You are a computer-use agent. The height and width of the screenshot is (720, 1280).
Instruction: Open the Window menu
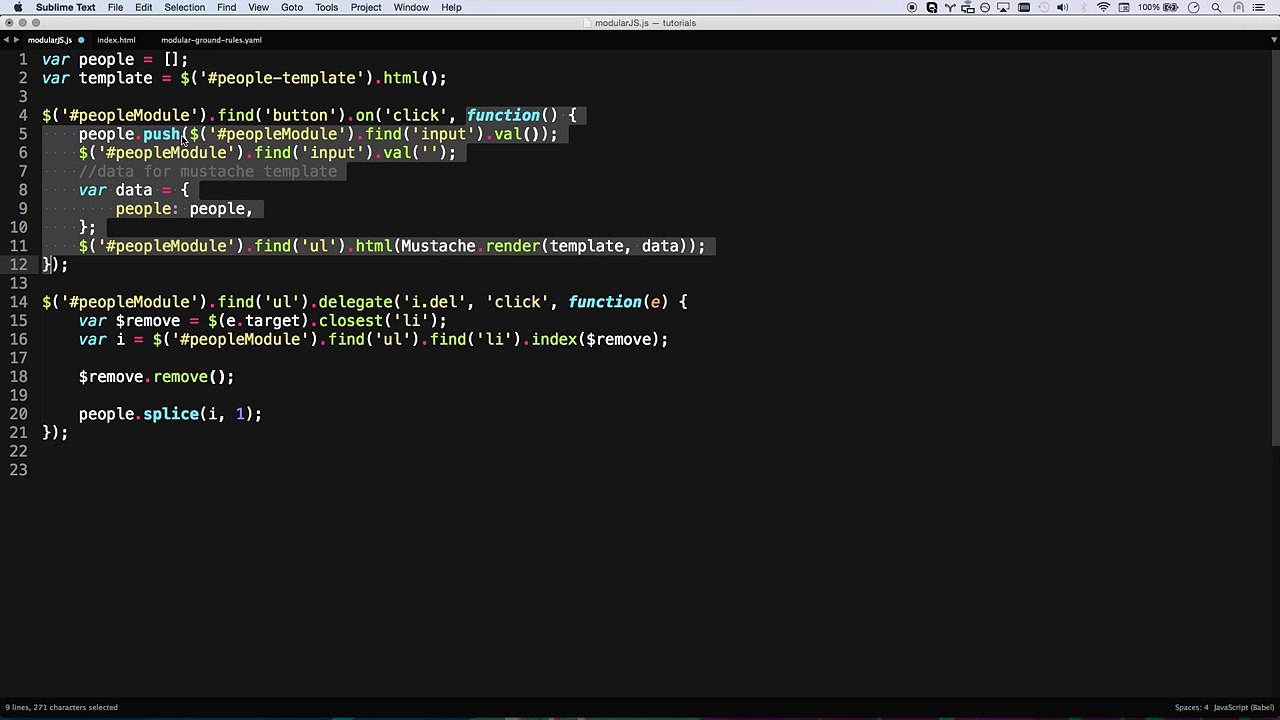411,7
